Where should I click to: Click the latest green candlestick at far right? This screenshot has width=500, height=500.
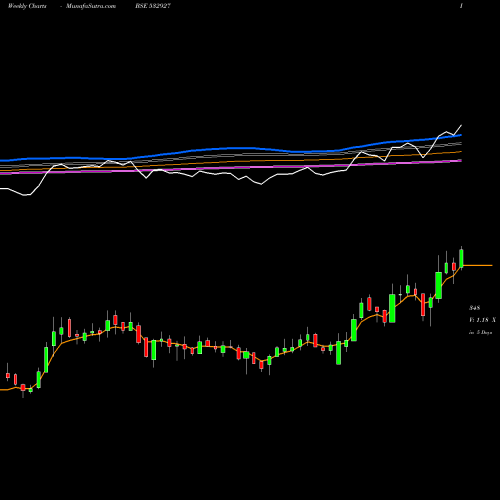point(461,258)
